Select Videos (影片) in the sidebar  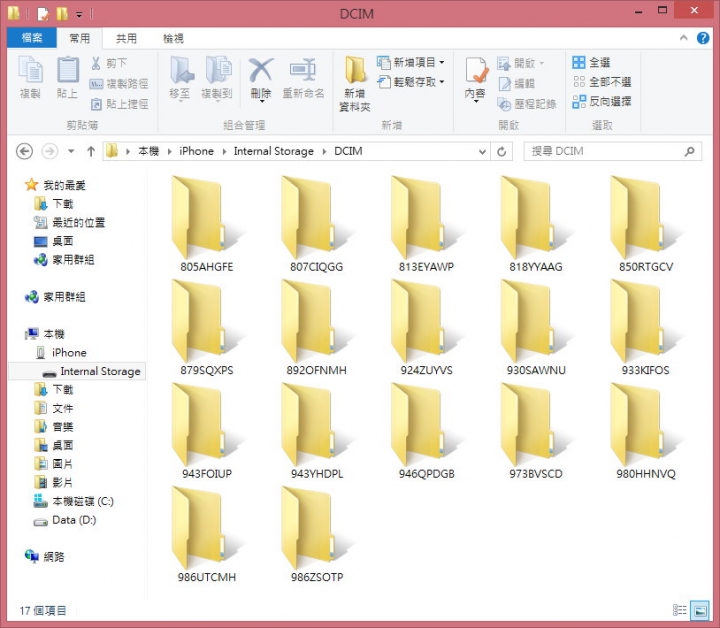pyautogui.click(x=54, y=482)
